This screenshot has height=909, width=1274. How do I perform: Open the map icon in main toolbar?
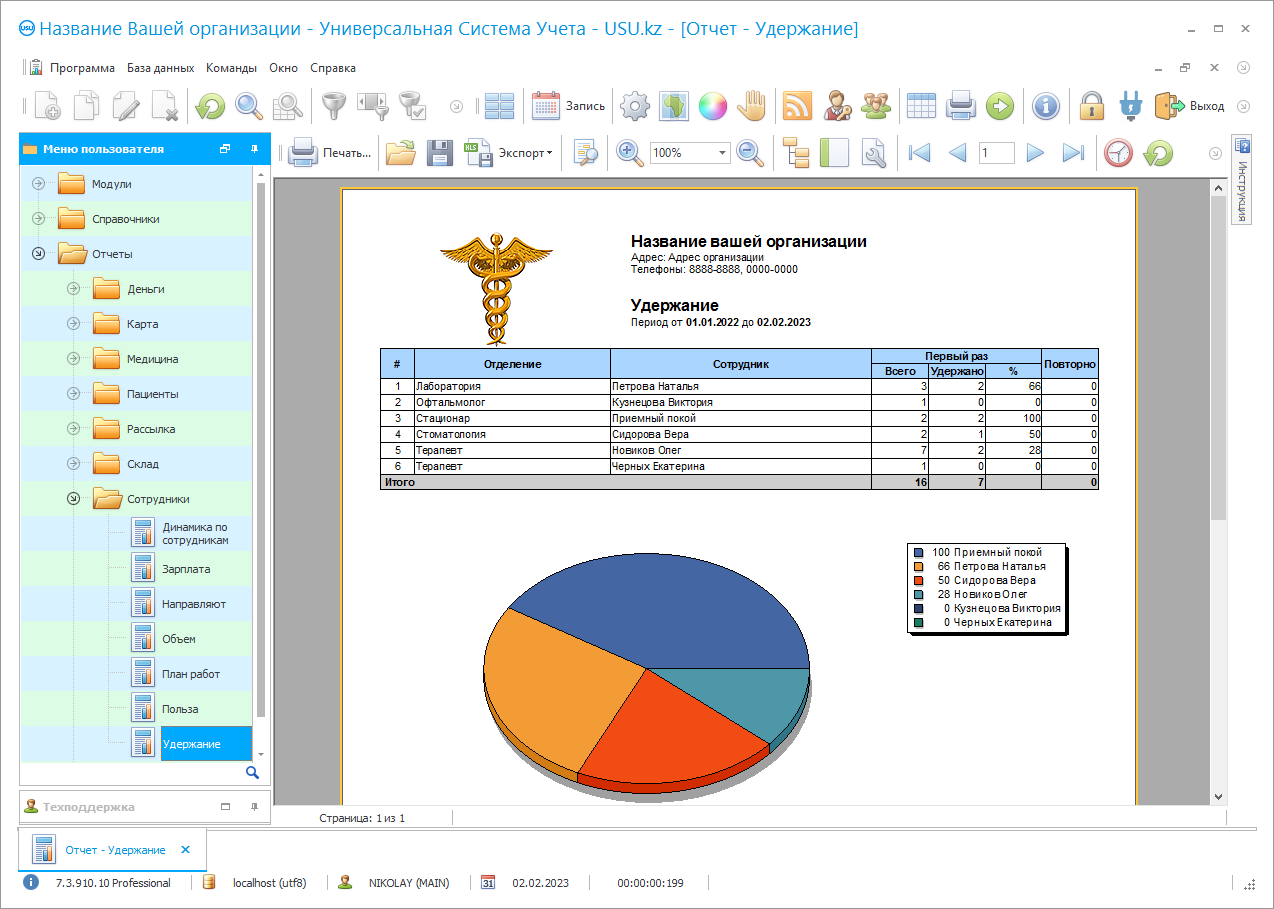click(x=674, y=106)
